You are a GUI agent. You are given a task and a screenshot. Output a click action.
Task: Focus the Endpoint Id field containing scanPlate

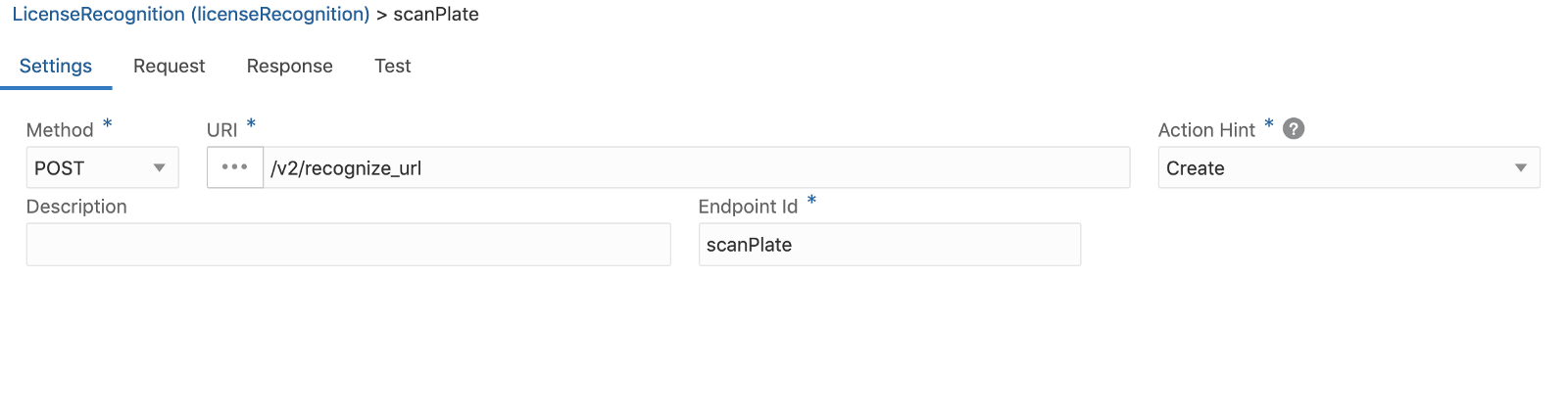pyautogui.click(x=889, y=245)
